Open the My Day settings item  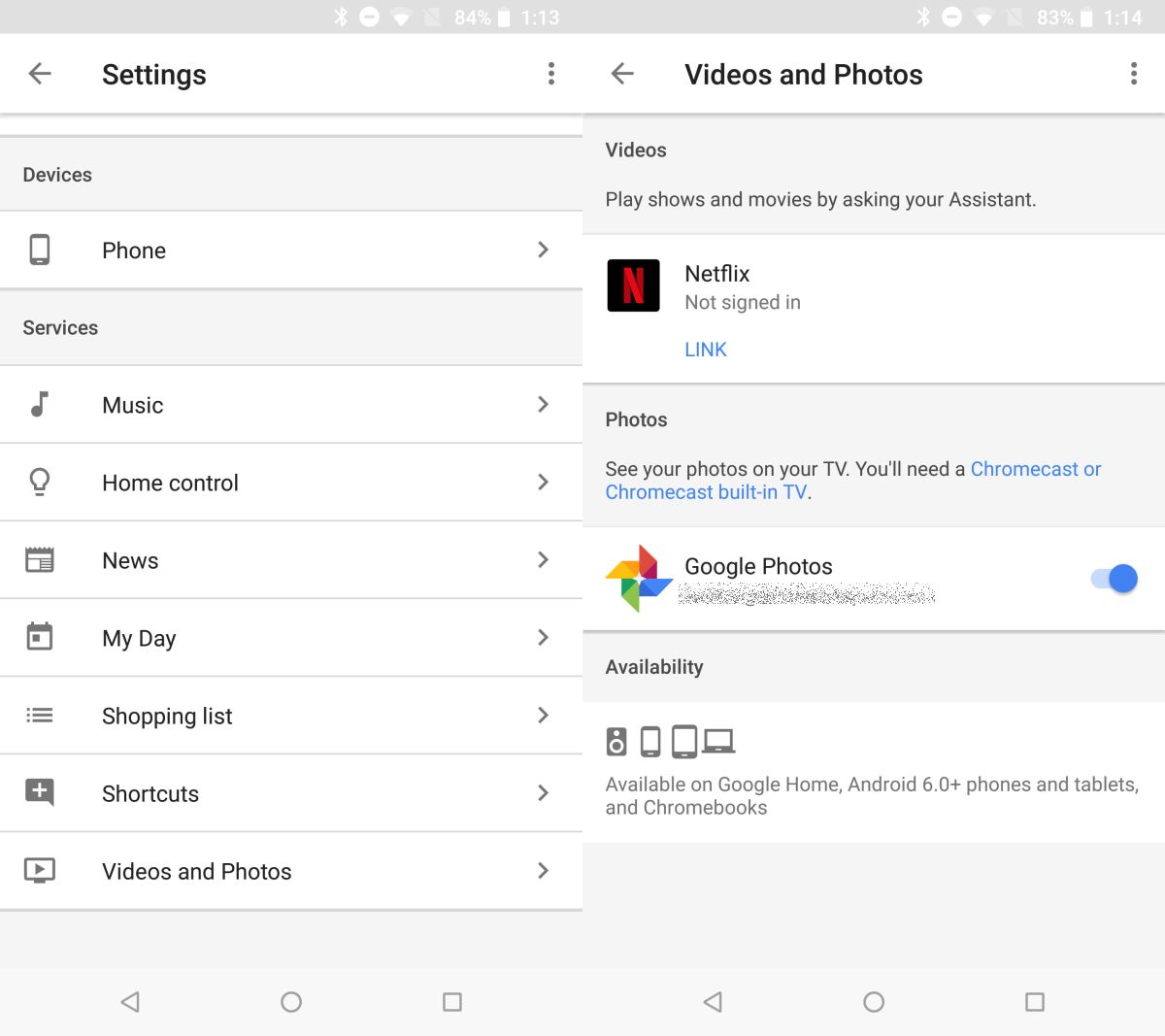pos(139,638)
